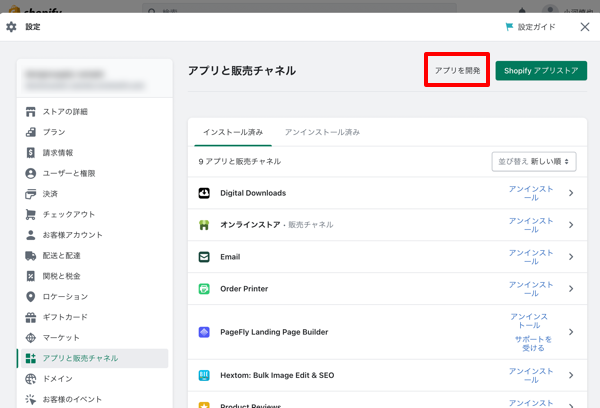600x408 pixels.
Task: Click the マーケット globe icon
Action: coord(31,338)
